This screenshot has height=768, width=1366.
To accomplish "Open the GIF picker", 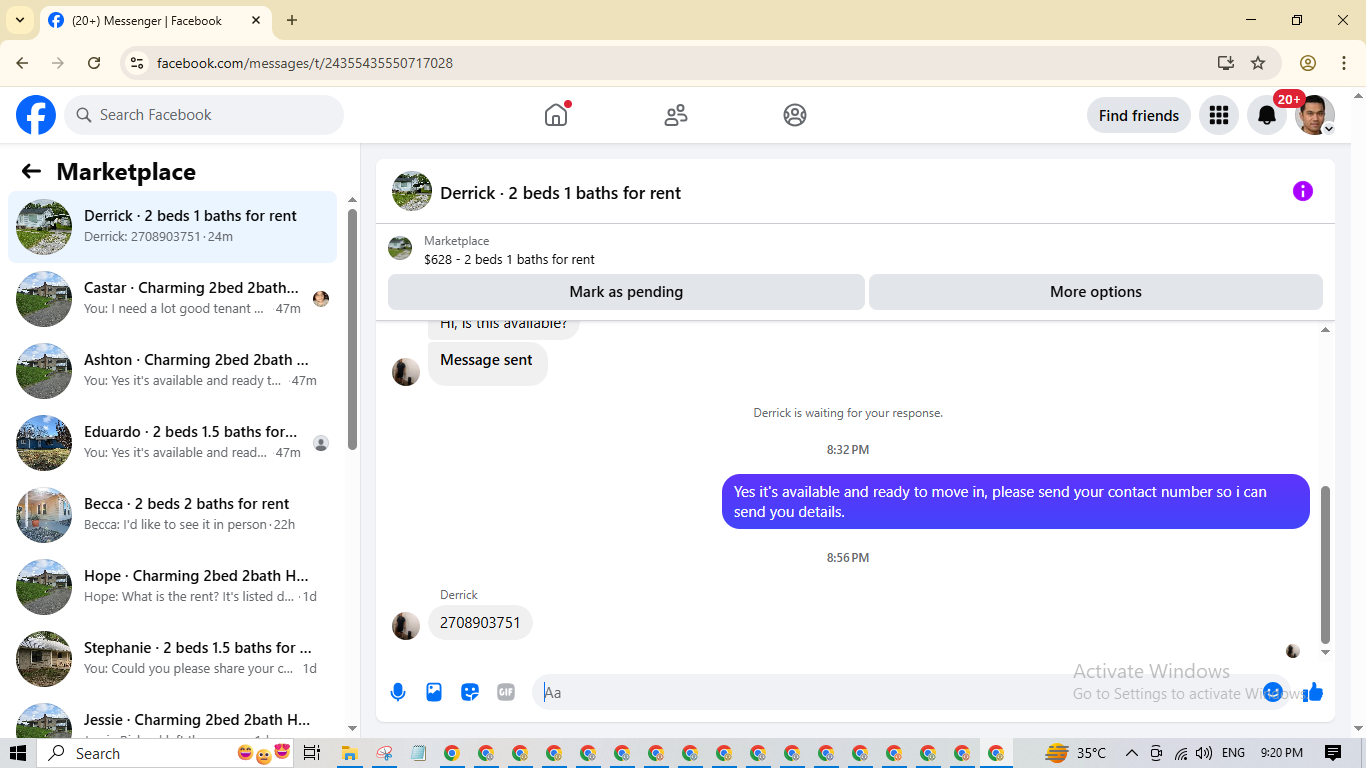I will pos(506,692).
